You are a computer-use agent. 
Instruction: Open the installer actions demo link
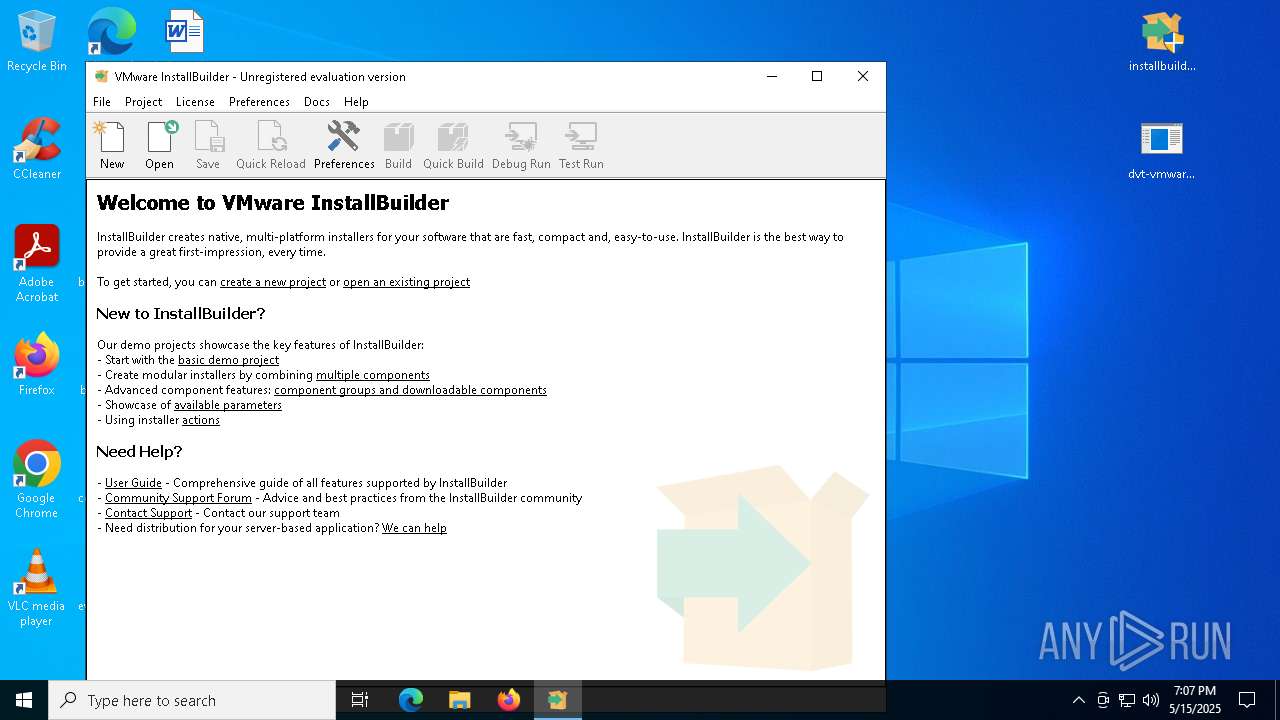201,420
